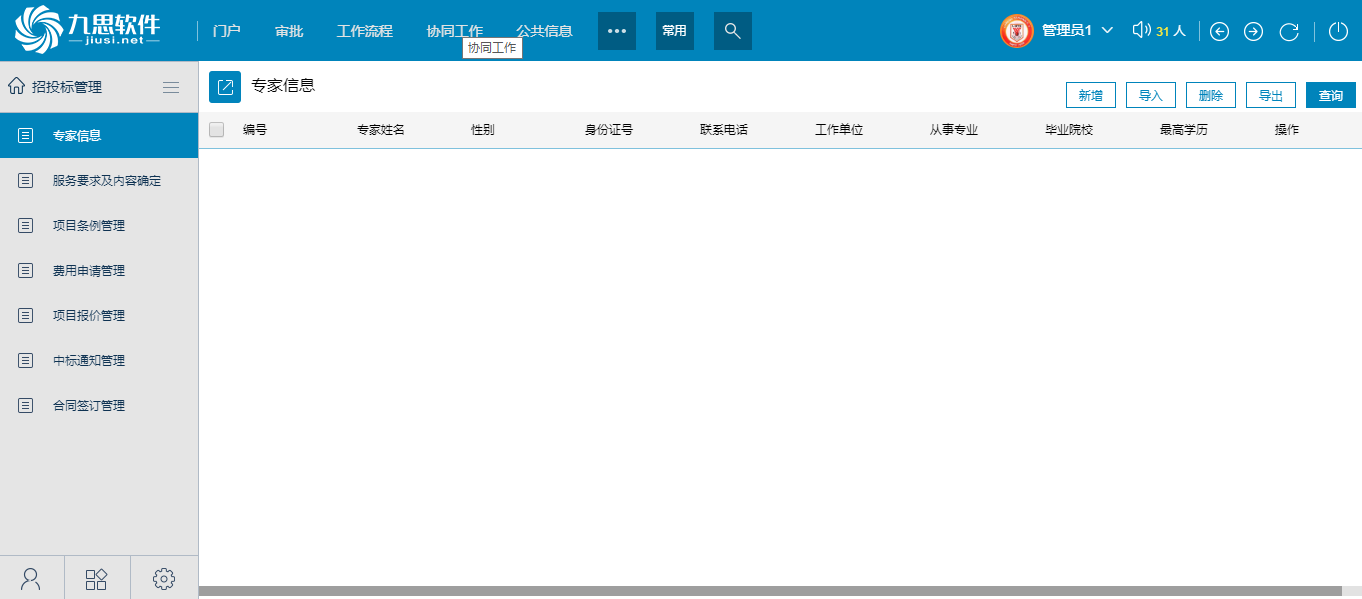Click the search magnifier icon in top bar
The image size is (1362, 599).
[732, 31]
